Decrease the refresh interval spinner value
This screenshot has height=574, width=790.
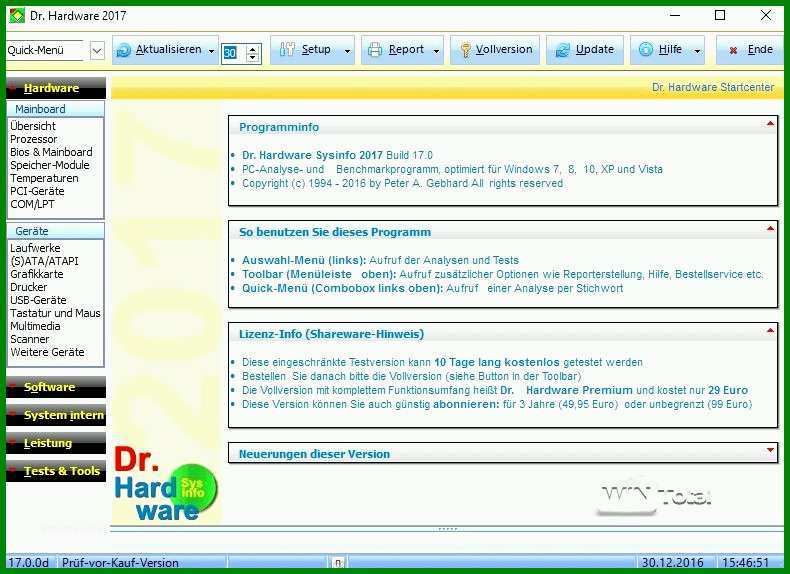[x=252, y=57]
